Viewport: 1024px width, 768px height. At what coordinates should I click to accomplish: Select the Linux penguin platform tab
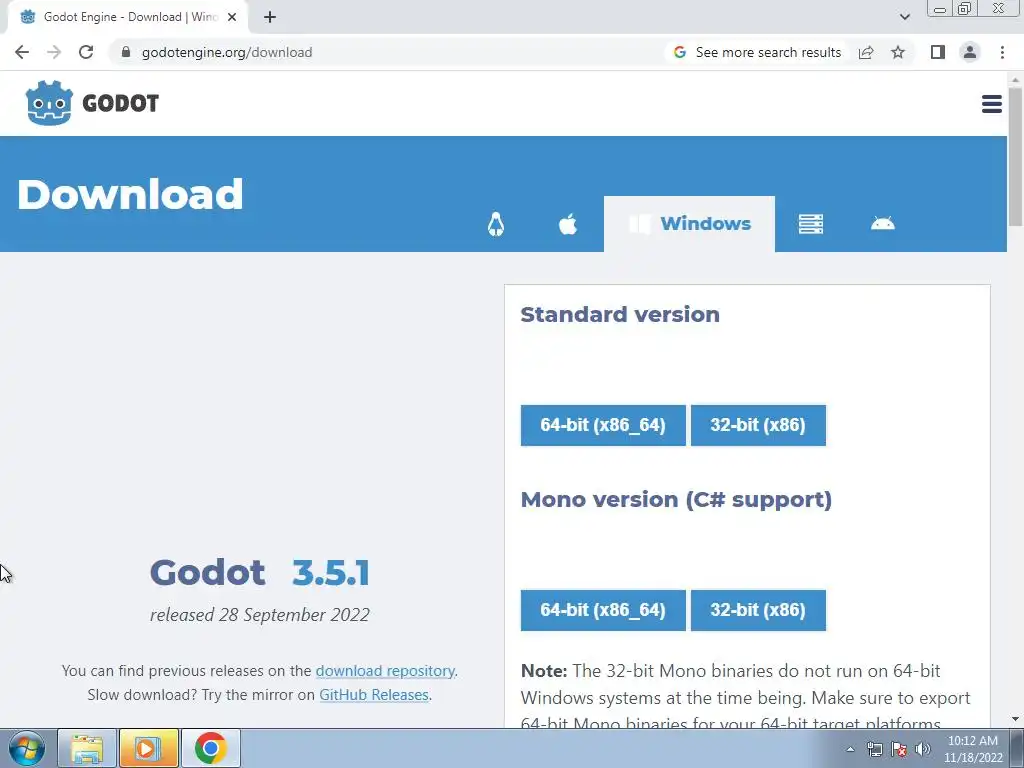pos(496,224)
